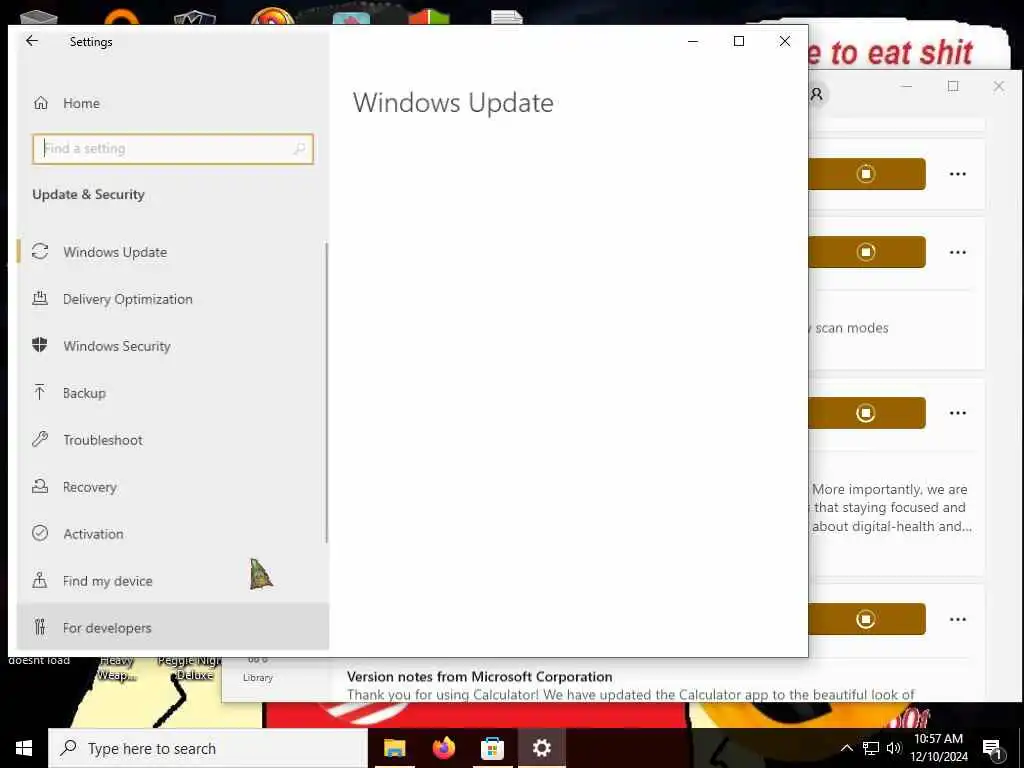Image resolution: width=1024 pixels, height=768 pixels.
Task: Click the Settings gear taskbar icon
Action: click(541, 748)
